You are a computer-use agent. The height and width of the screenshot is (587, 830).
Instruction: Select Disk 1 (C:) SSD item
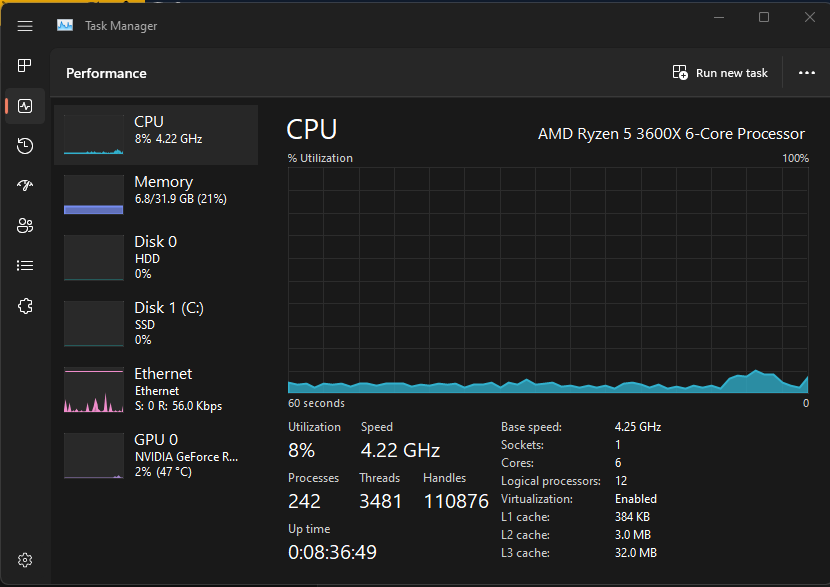pyautogui.click(x=156, y=323)
